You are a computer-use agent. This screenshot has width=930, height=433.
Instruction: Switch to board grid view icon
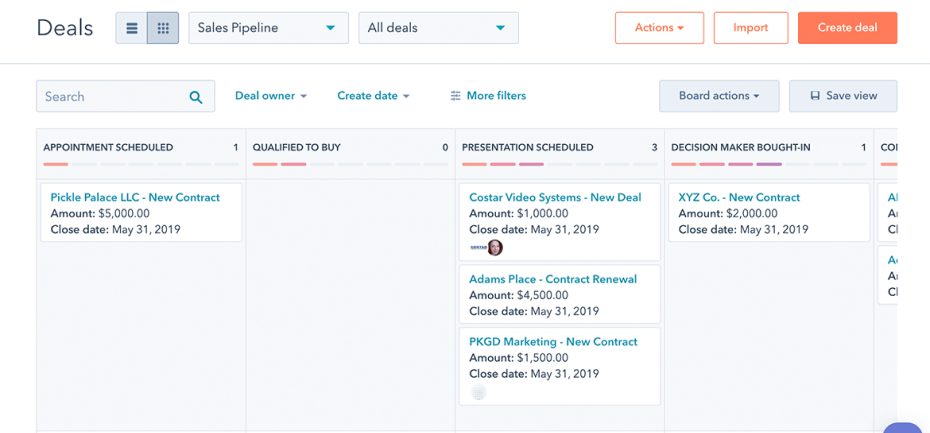click(x=163, y=28)
